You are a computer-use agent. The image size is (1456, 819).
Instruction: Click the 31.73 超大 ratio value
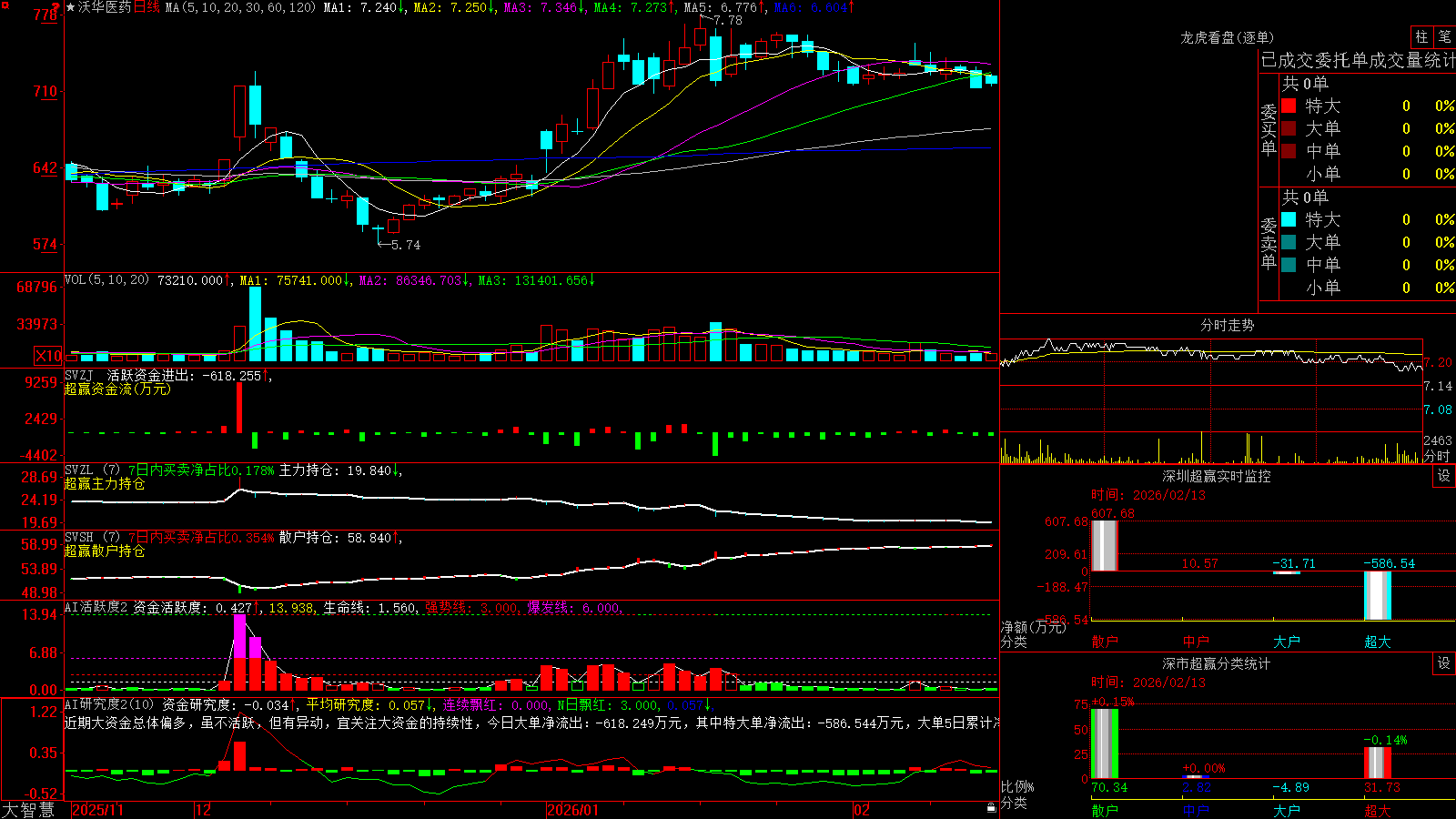coord(1382,787)
